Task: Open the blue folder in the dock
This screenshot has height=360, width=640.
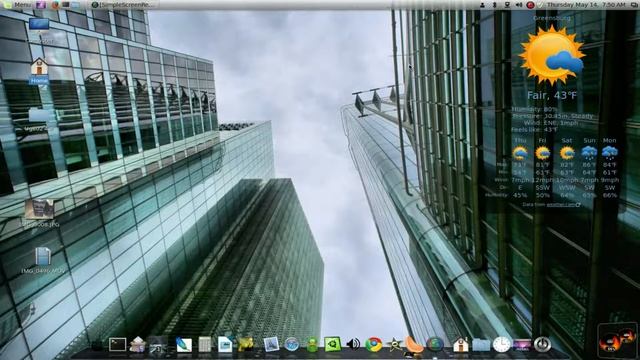Action: point(481,345)
